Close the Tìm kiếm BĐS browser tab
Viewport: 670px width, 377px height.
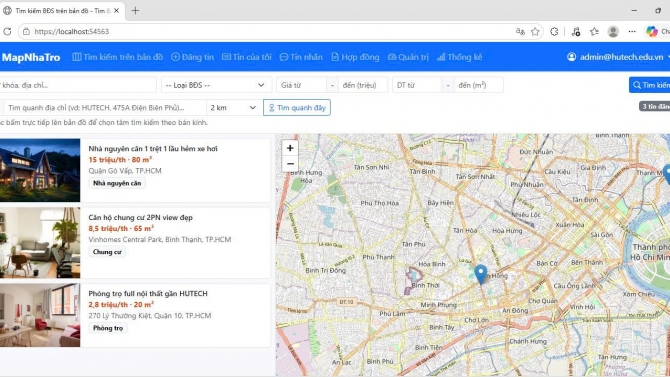click(x=116, y=11)
